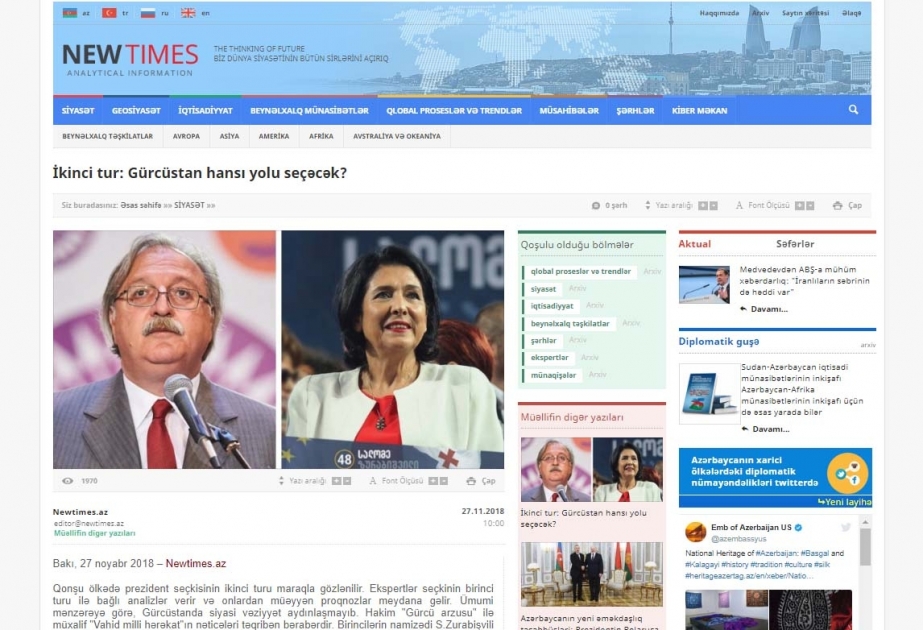Increase Font Ölçüsü with the breadcrumb bar plus button
Screen dimensions: 923x630
pyautogui.click(x=799, y=205)
